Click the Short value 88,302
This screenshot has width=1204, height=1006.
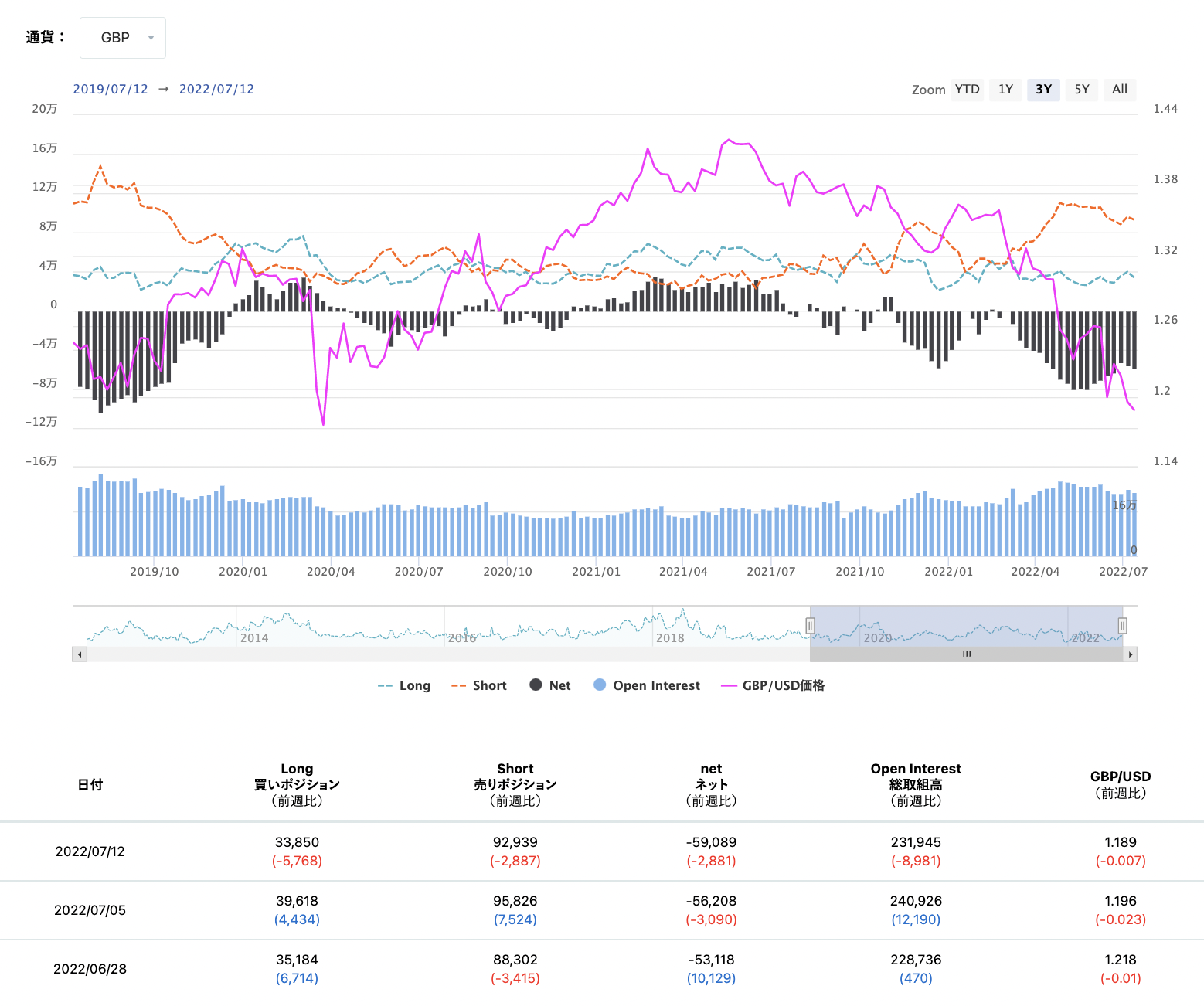(515, 960)
